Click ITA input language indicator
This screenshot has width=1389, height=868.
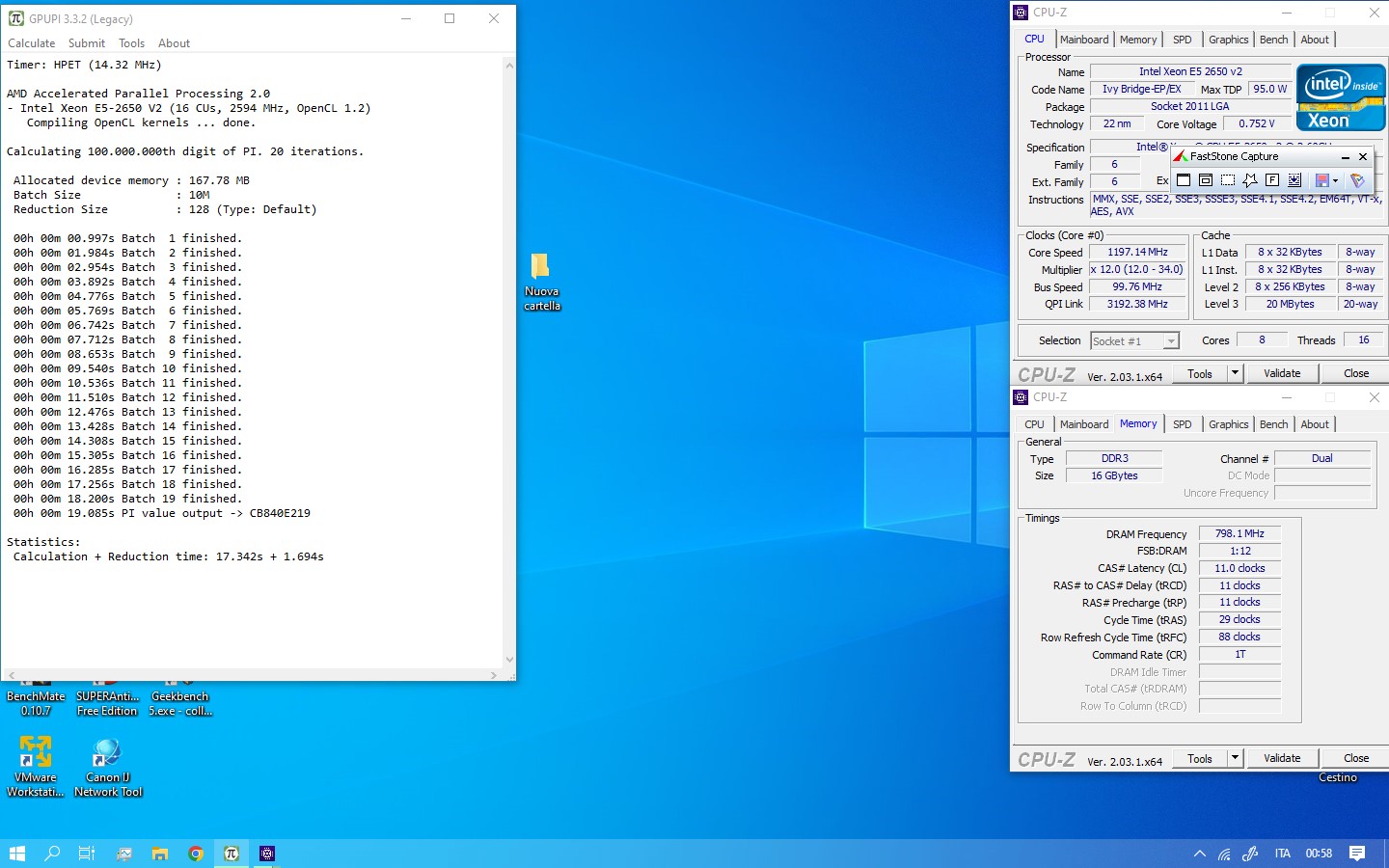point(1282,854)
